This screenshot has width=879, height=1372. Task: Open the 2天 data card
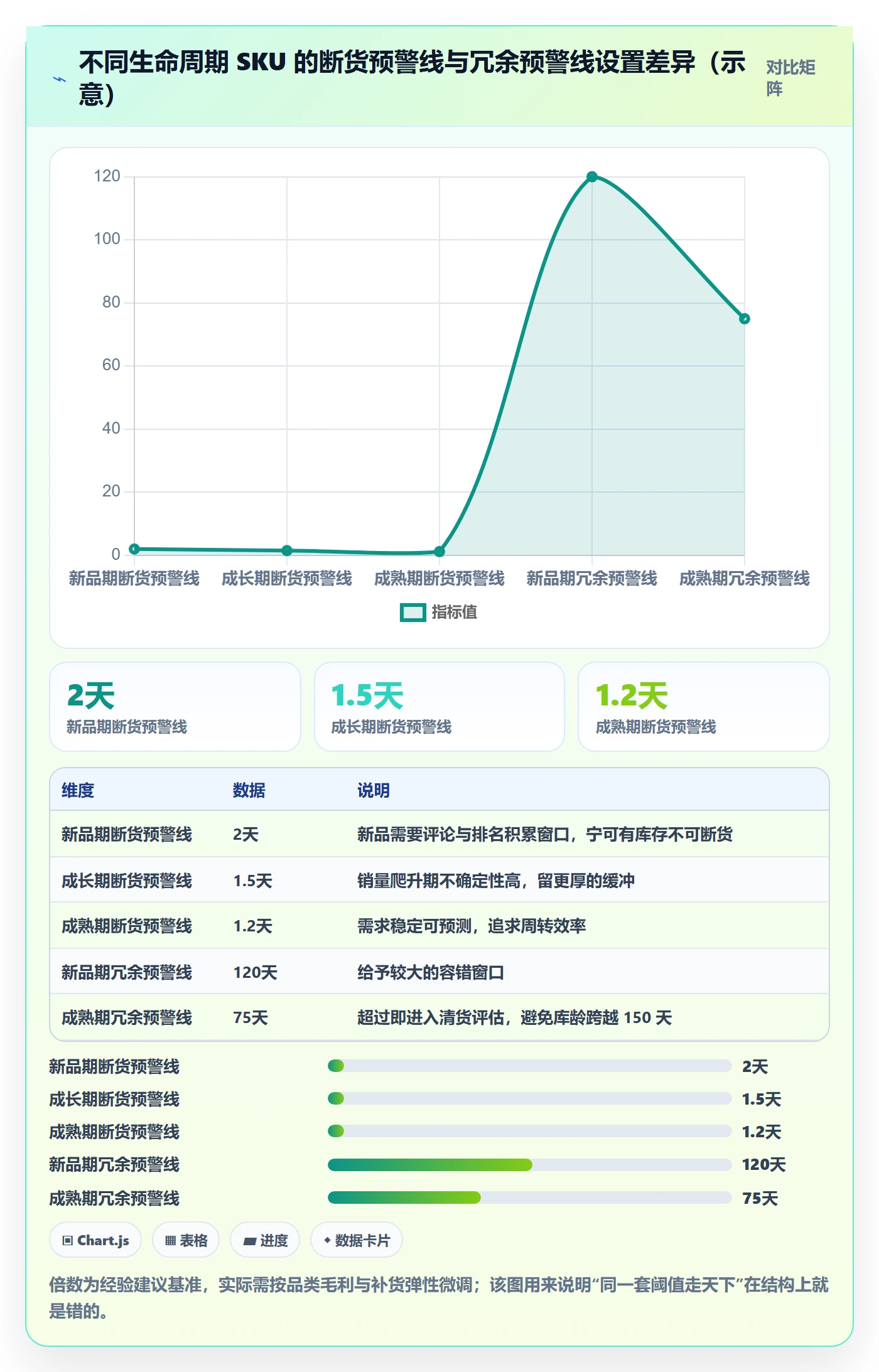tap(175, 707)
